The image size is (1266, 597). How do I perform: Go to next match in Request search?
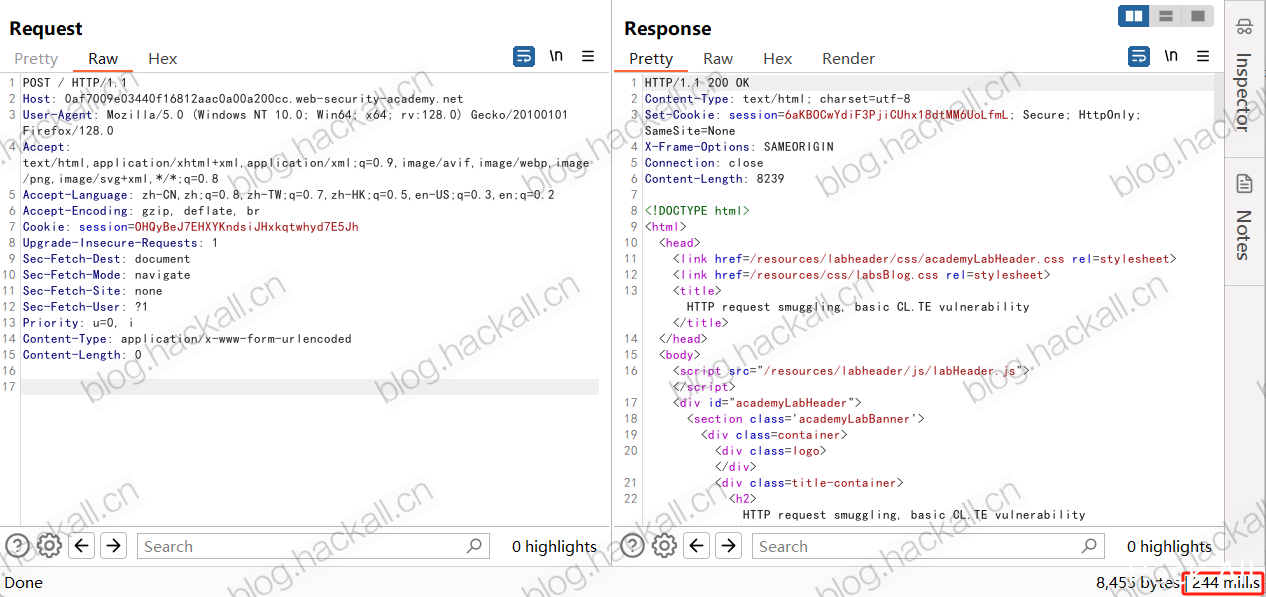click(x=113, y=546)
